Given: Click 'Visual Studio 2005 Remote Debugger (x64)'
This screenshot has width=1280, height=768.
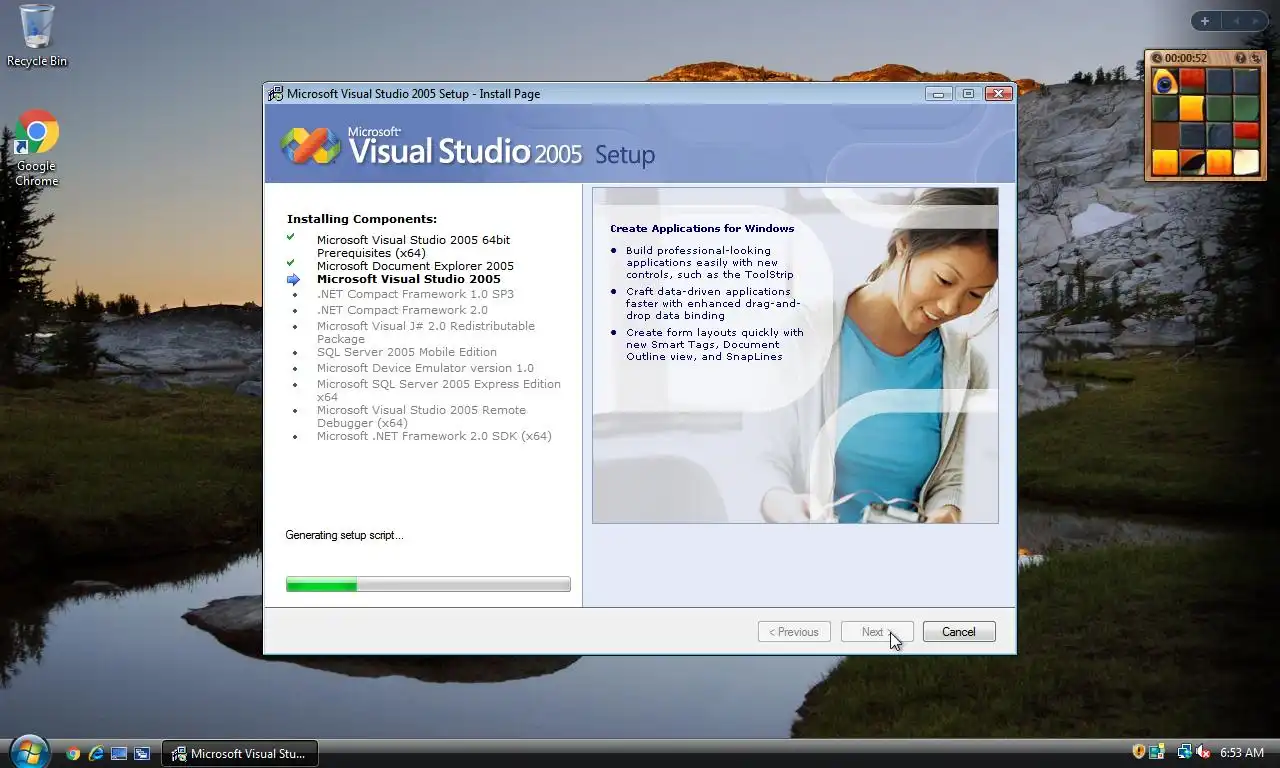Looking at the screenshot, I should (x=421, y=416).
